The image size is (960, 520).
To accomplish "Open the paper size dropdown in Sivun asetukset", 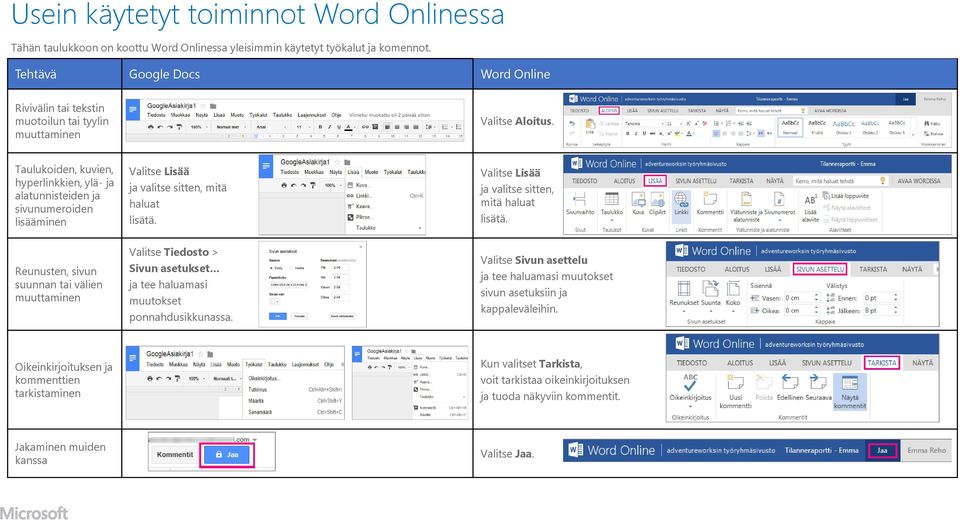I will pyautogui.click(x=291, y=285).
